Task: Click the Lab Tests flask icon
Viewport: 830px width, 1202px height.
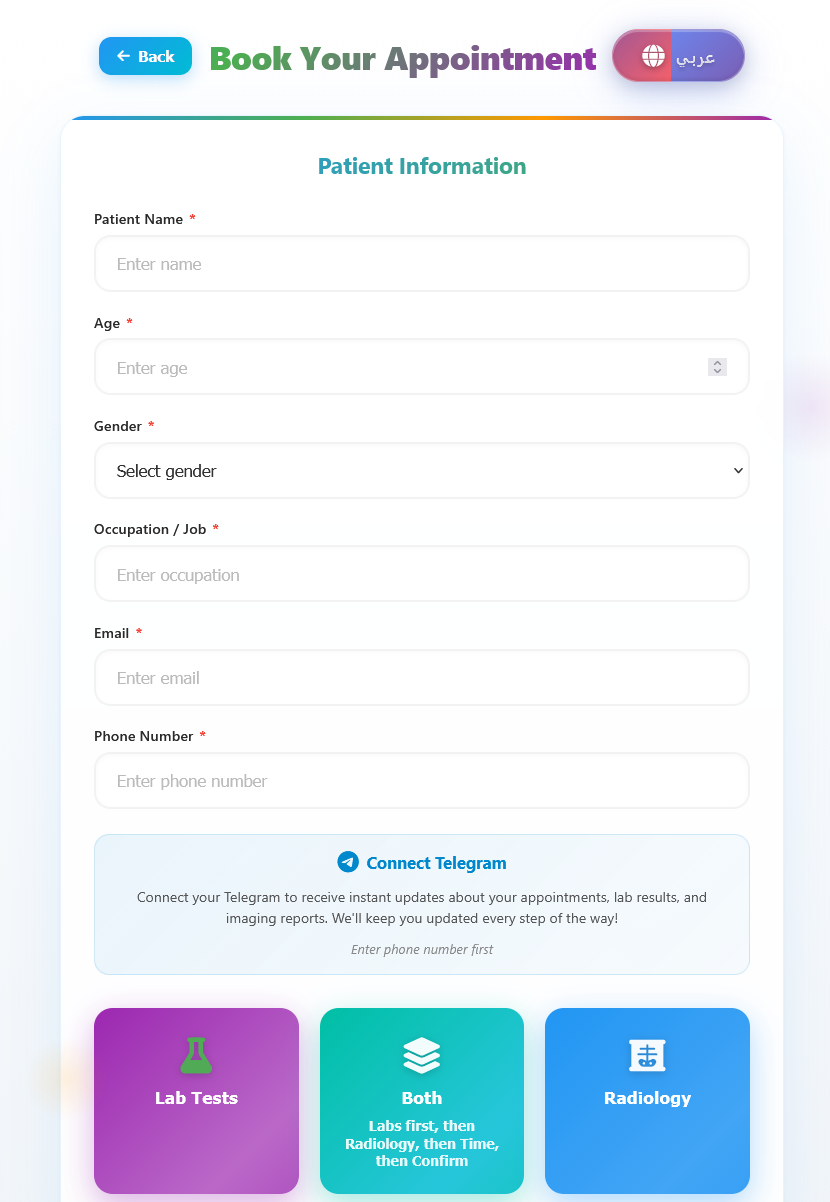Action: tap(196, 1056)
